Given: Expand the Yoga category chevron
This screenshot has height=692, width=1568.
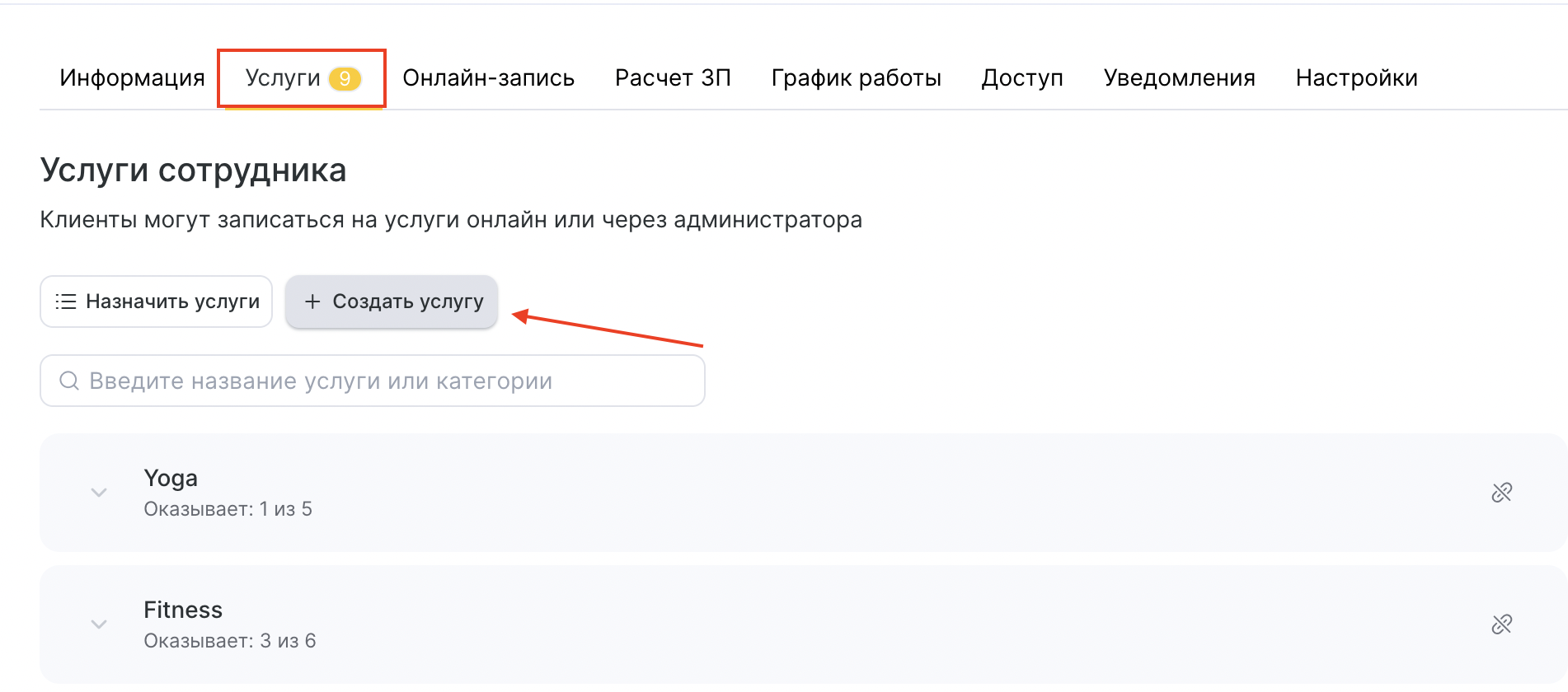Looking at the screenshot, I should pos(99,493).
